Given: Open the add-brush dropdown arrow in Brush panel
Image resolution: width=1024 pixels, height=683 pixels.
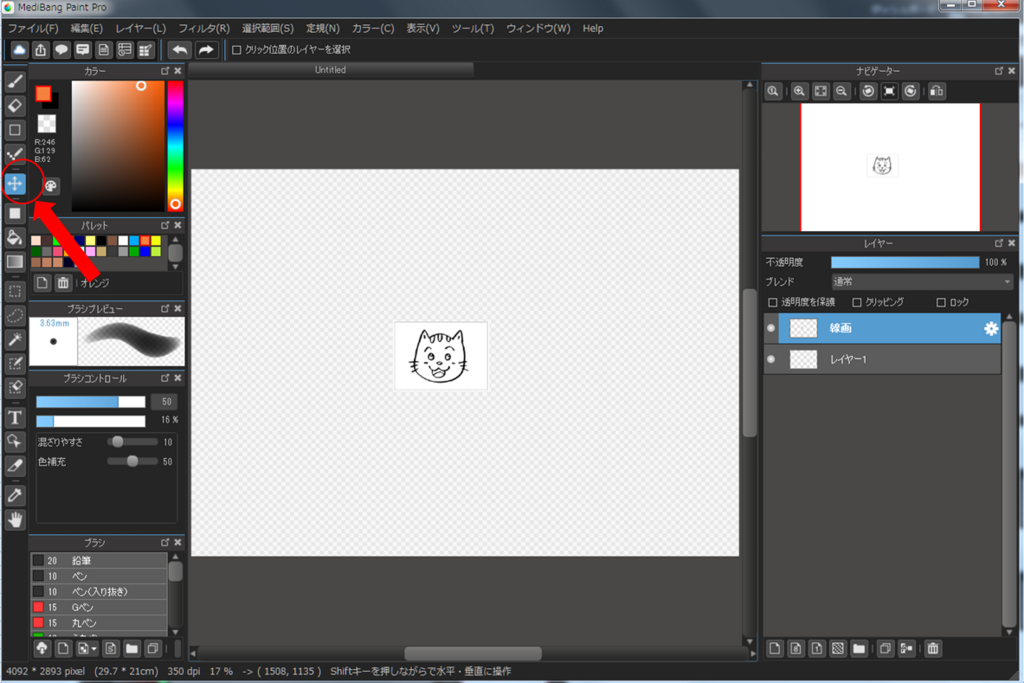Looking at the screenshot, I should click(x=94, y=648).
